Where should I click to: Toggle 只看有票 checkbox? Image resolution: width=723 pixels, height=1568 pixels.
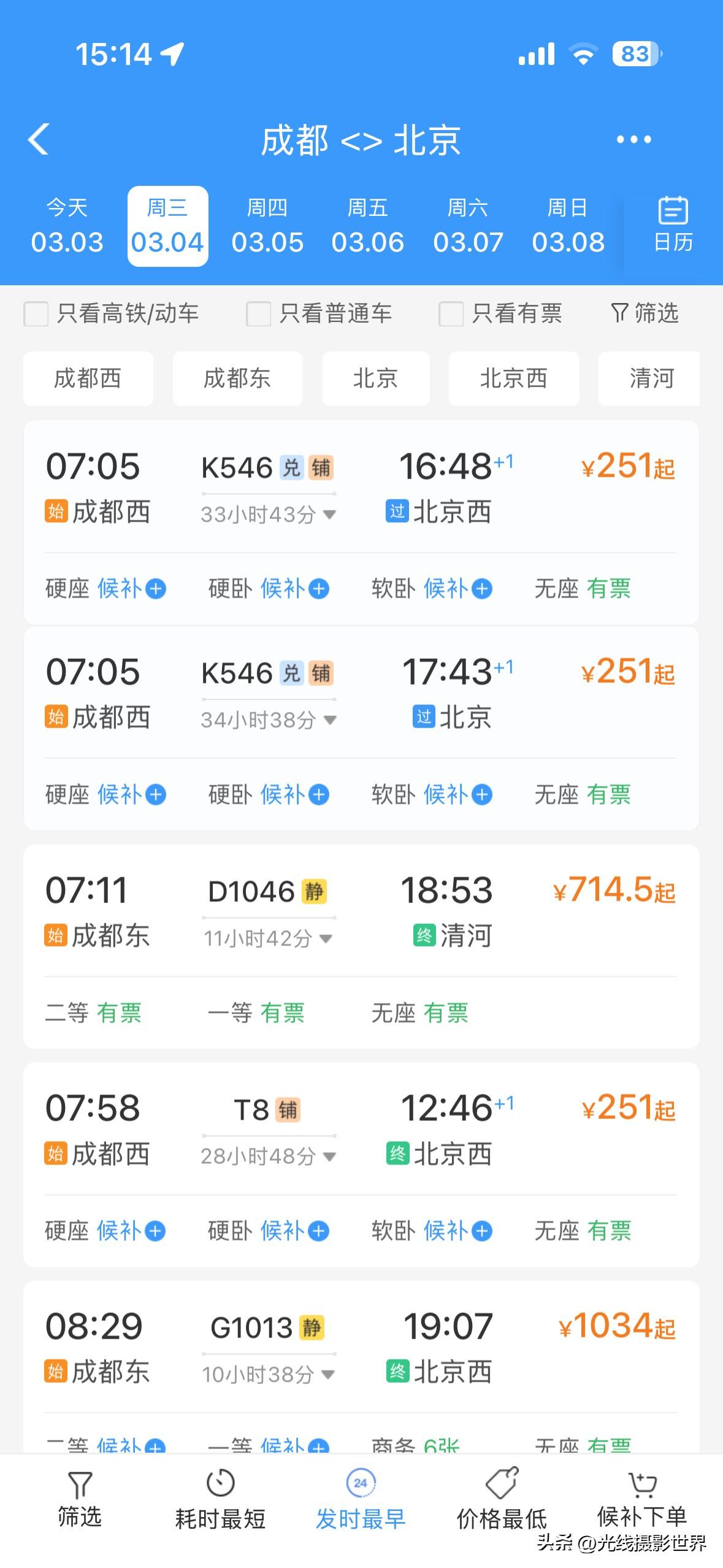coord(451,313)
